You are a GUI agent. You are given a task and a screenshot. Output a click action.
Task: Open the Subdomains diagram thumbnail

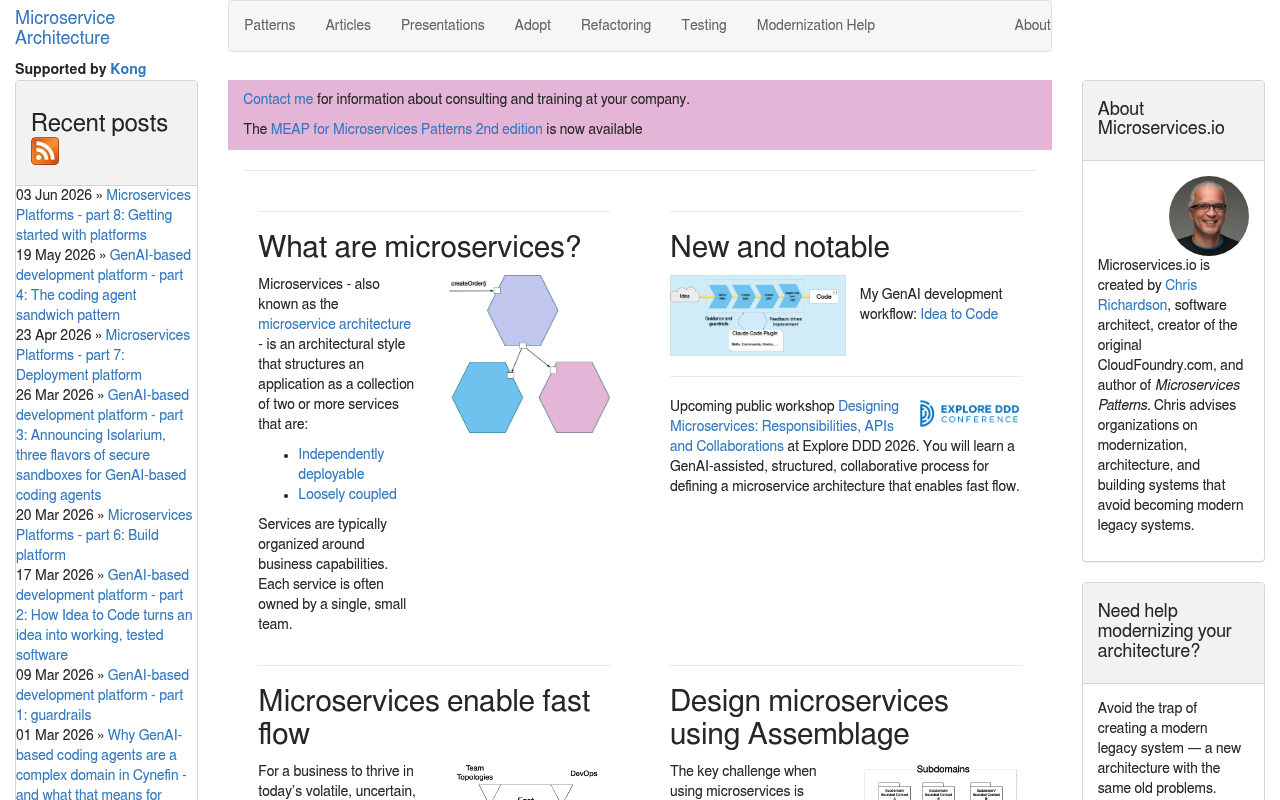[x=941, y=782]
